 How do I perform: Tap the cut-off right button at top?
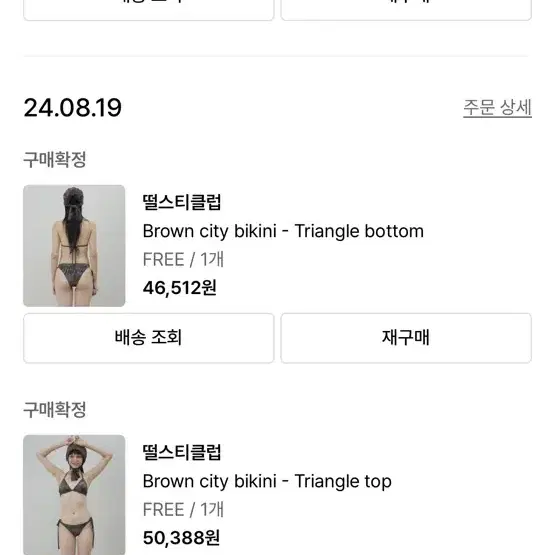click(406, 10)
